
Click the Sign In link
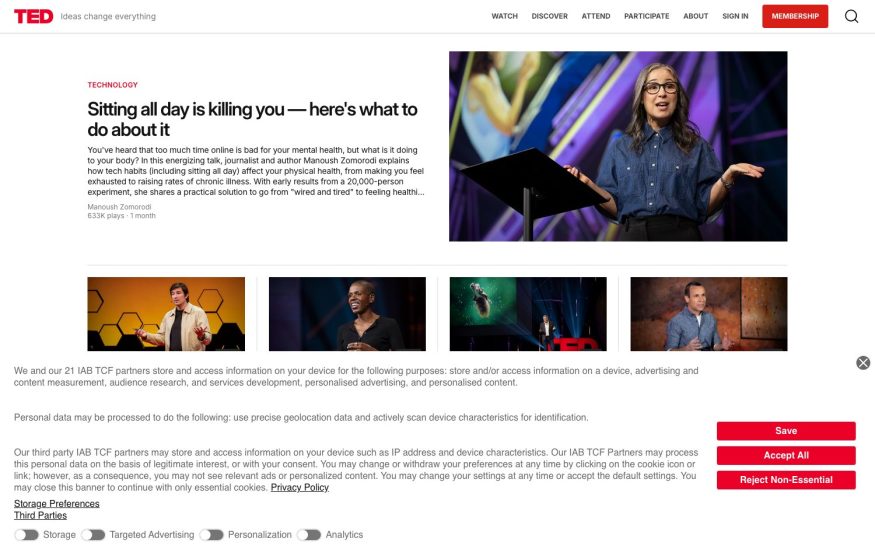[735, 16]
